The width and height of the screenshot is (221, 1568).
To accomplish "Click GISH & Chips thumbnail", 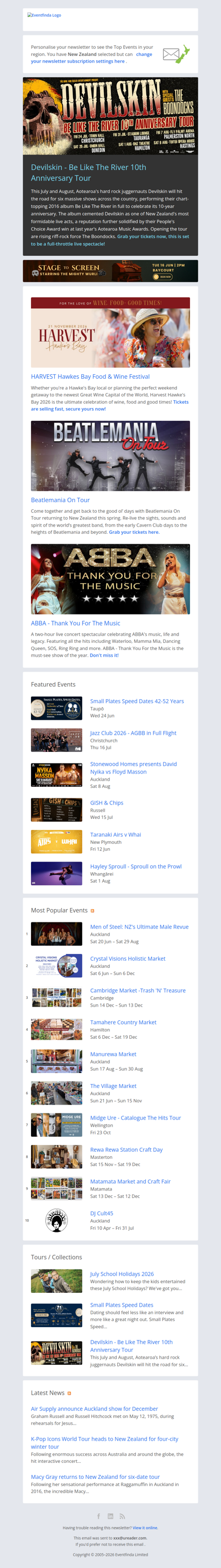I will [x=56, y=810].
